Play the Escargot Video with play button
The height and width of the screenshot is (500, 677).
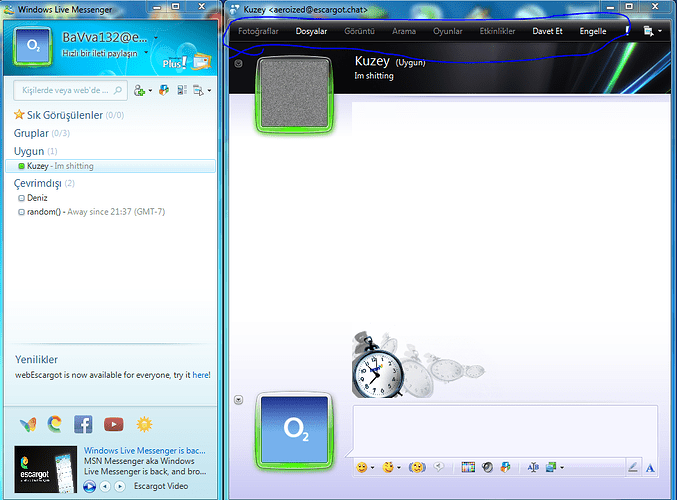click(x=89, y=487)
